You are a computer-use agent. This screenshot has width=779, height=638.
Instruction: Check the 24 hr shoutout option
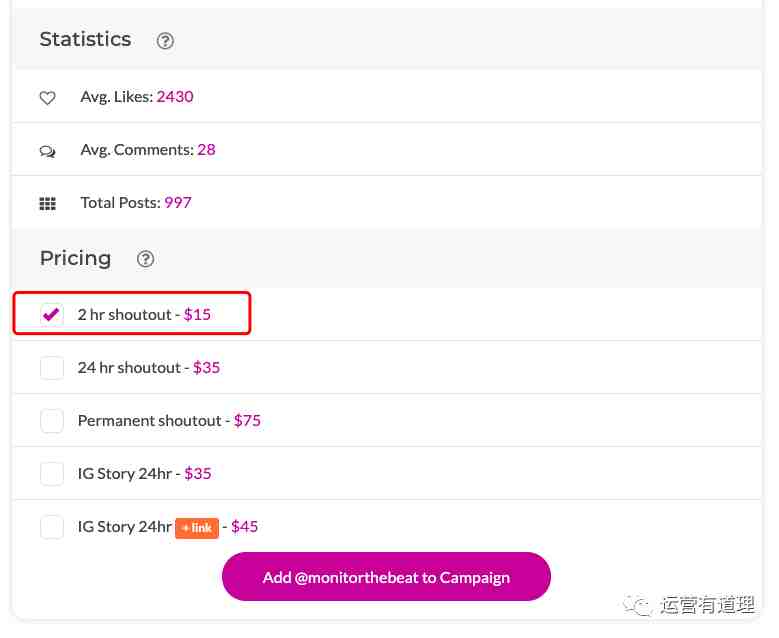coord(52,368)
